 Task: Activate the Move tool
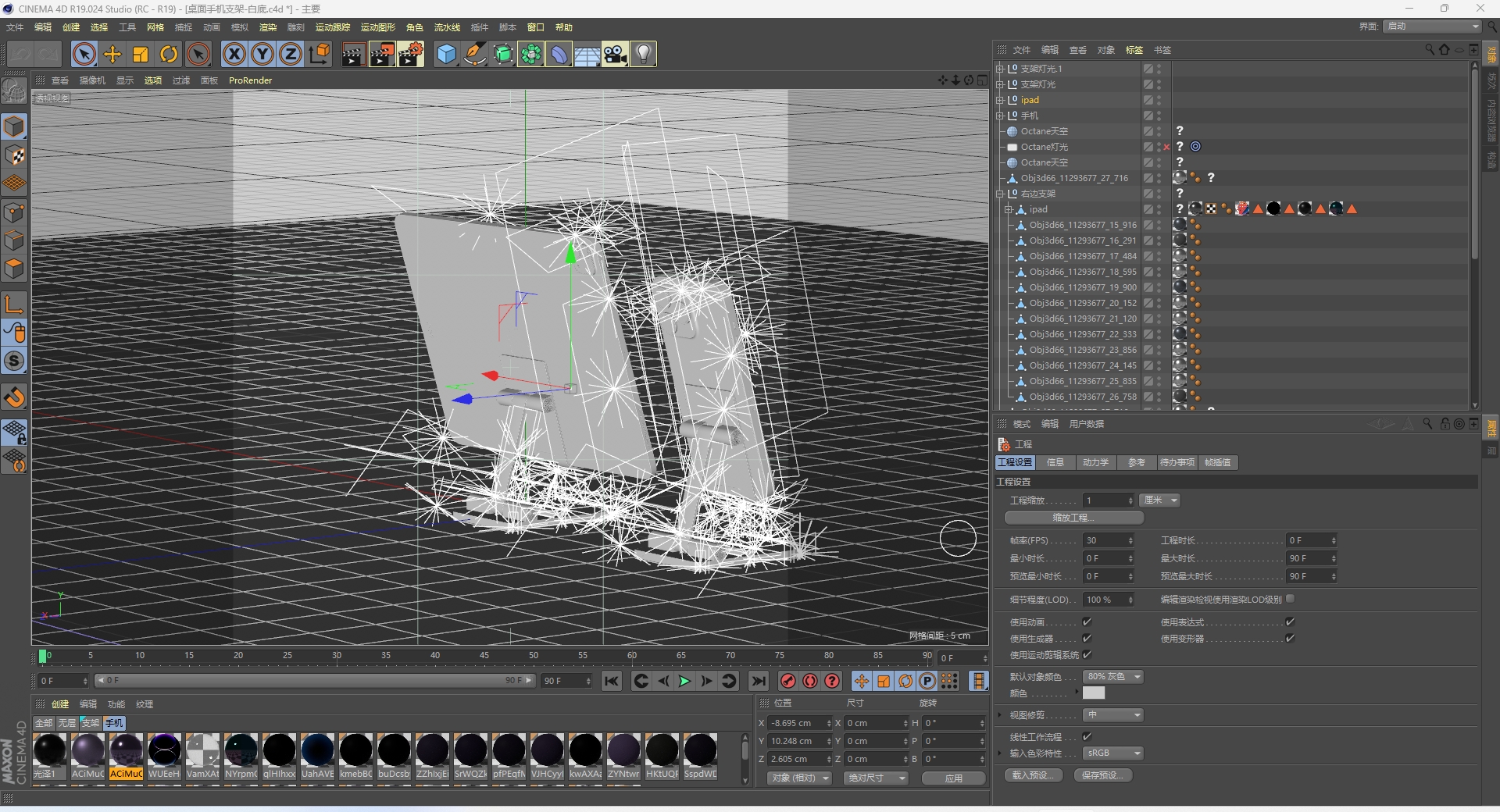click(x=112, y=54)
